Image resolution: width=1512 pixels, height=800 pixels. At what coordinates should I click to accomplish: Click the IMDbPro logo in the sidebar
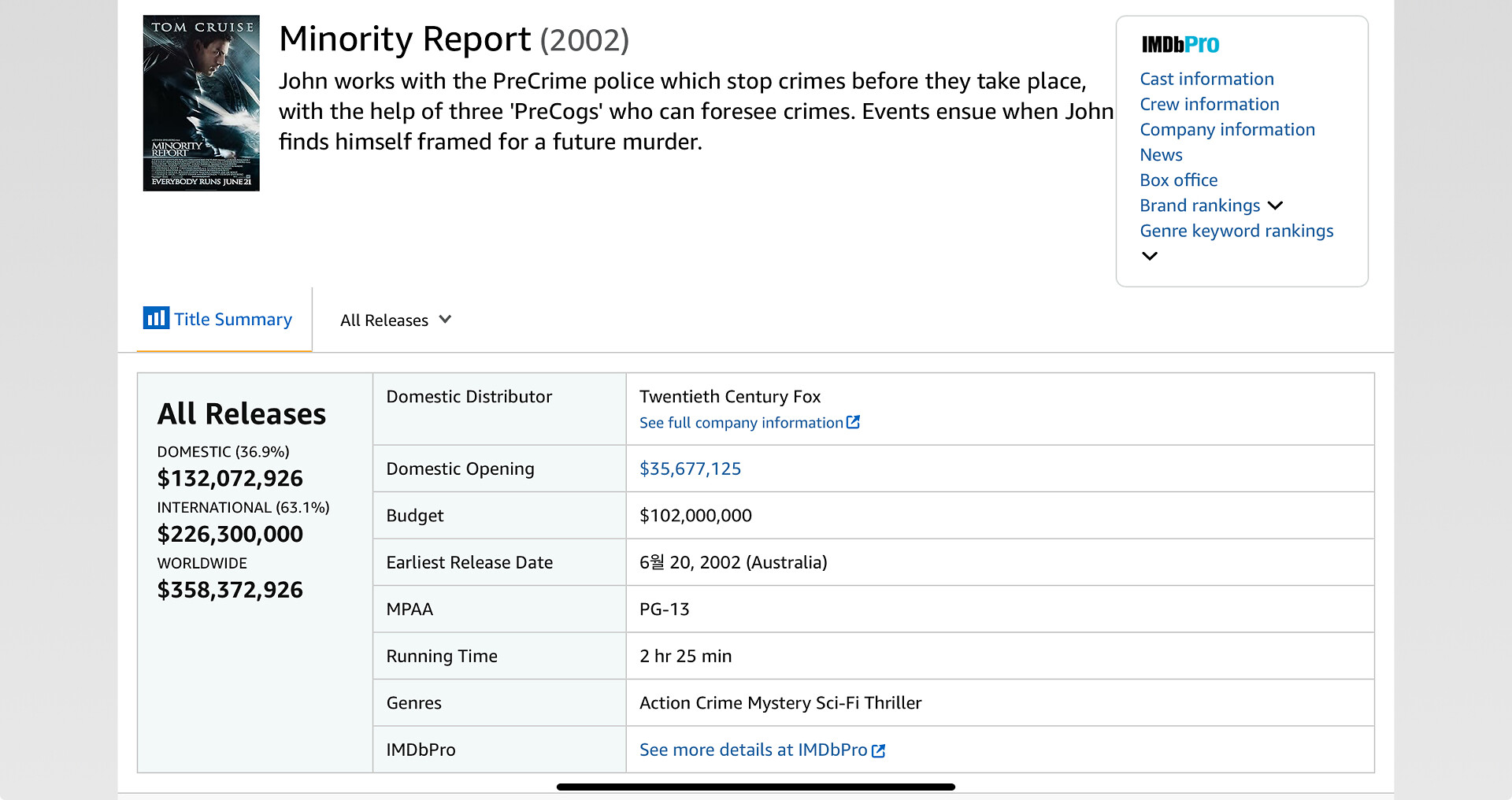(1180, 45)
